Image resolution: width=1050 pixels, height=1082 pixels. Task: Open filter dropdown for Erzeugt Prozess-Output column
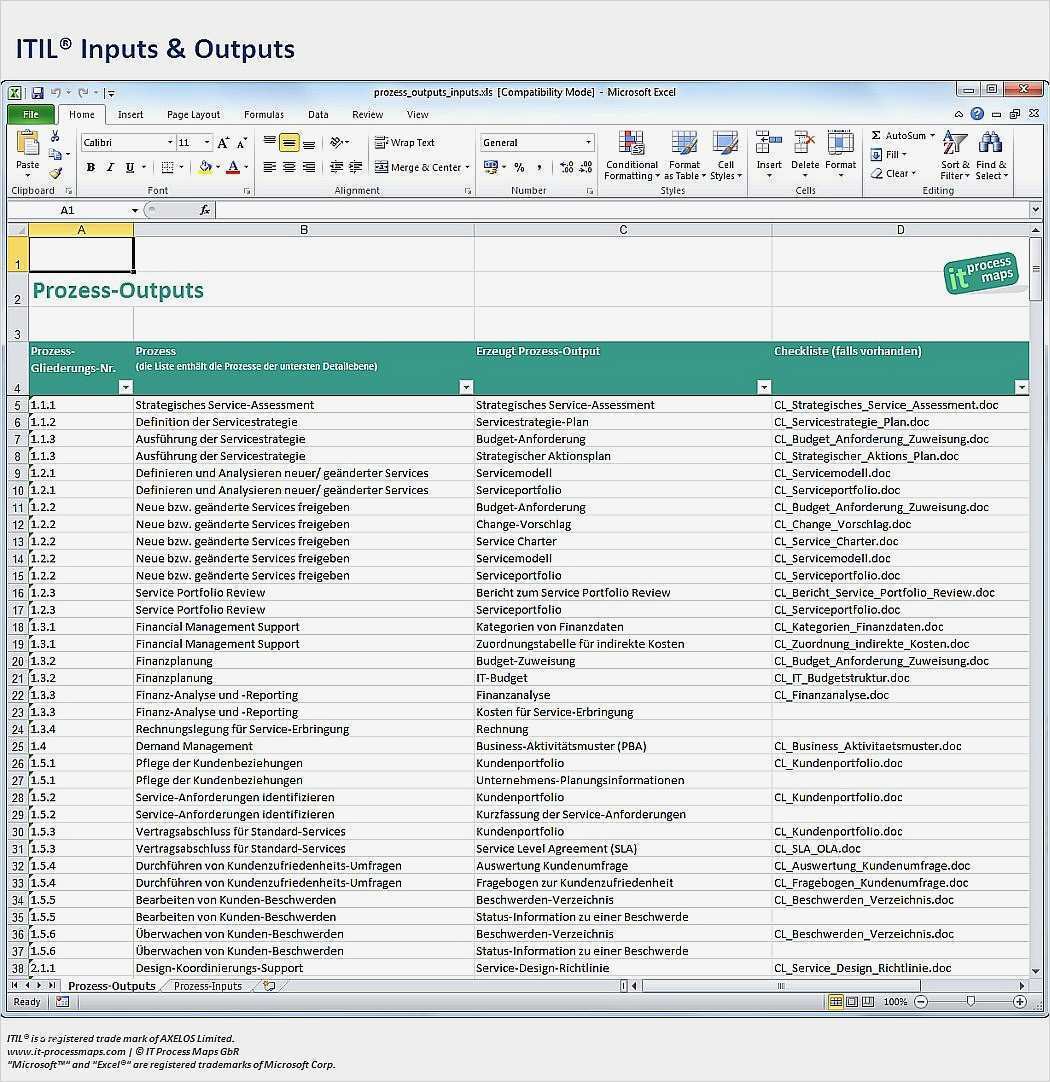(764, 387)
